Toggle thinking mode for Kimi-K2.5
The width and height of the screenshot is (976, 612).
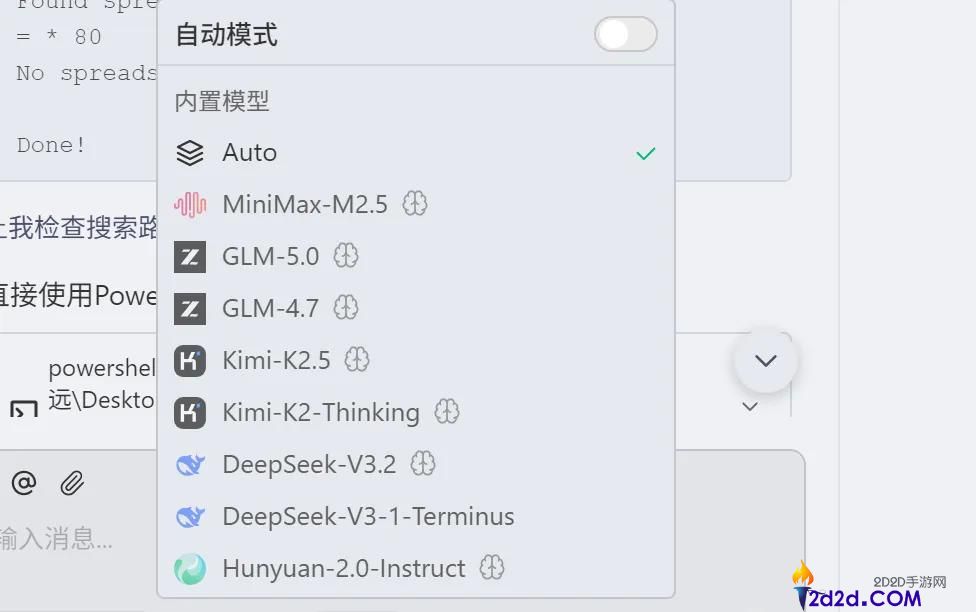click(x=357, y=360)
